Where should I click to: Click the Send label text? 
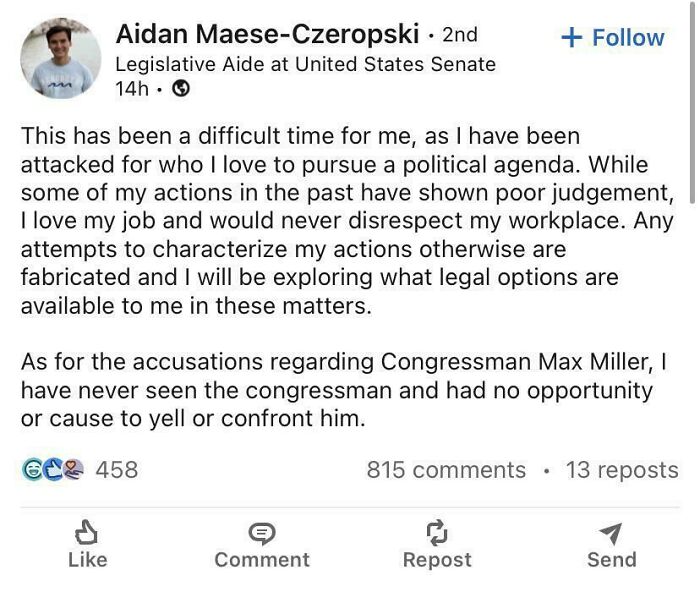point(611,560)
